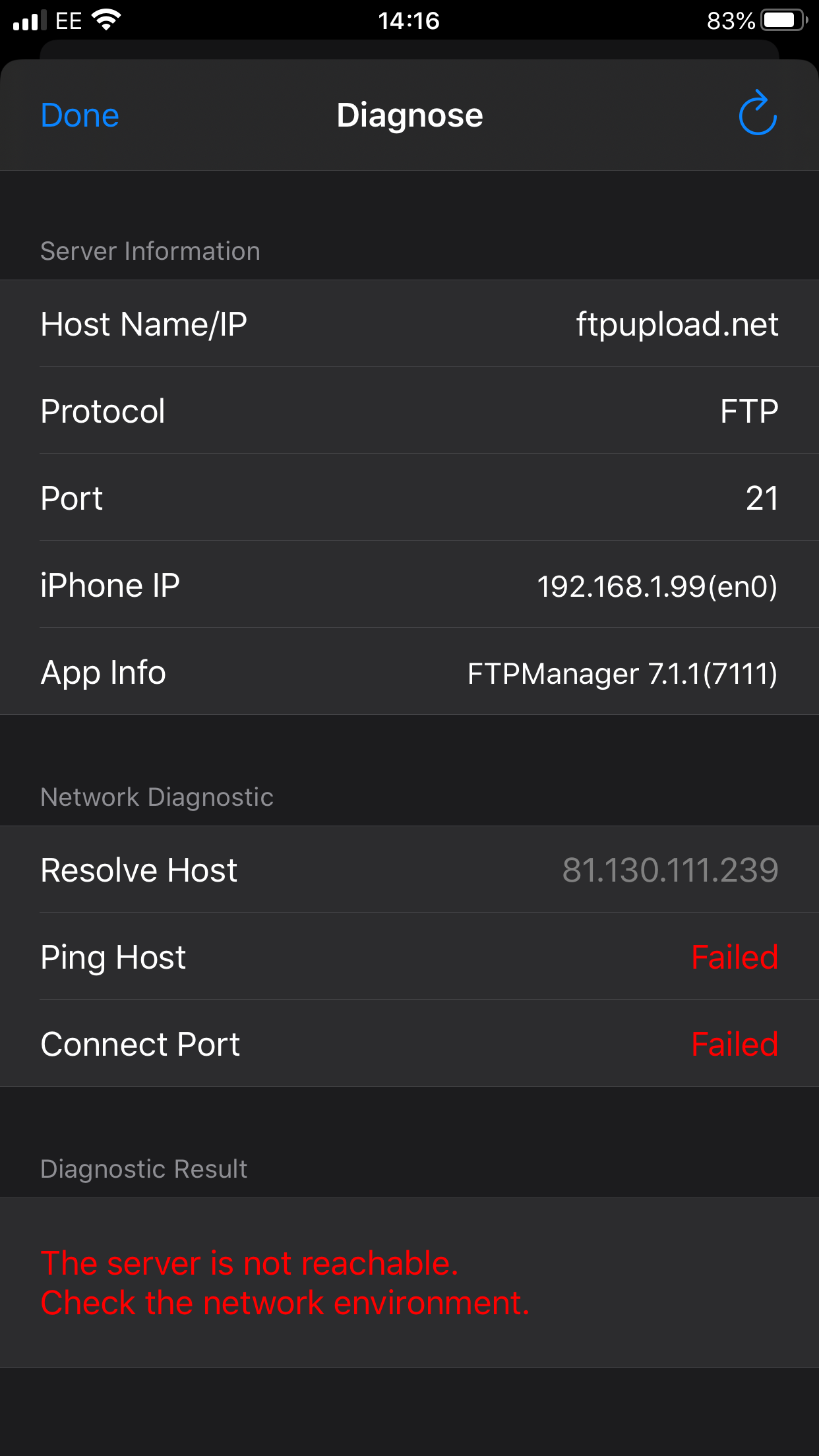Tap the Ping Host Failed status
The height and width of the screenshot is (1456, 819).
pos(734,957)
